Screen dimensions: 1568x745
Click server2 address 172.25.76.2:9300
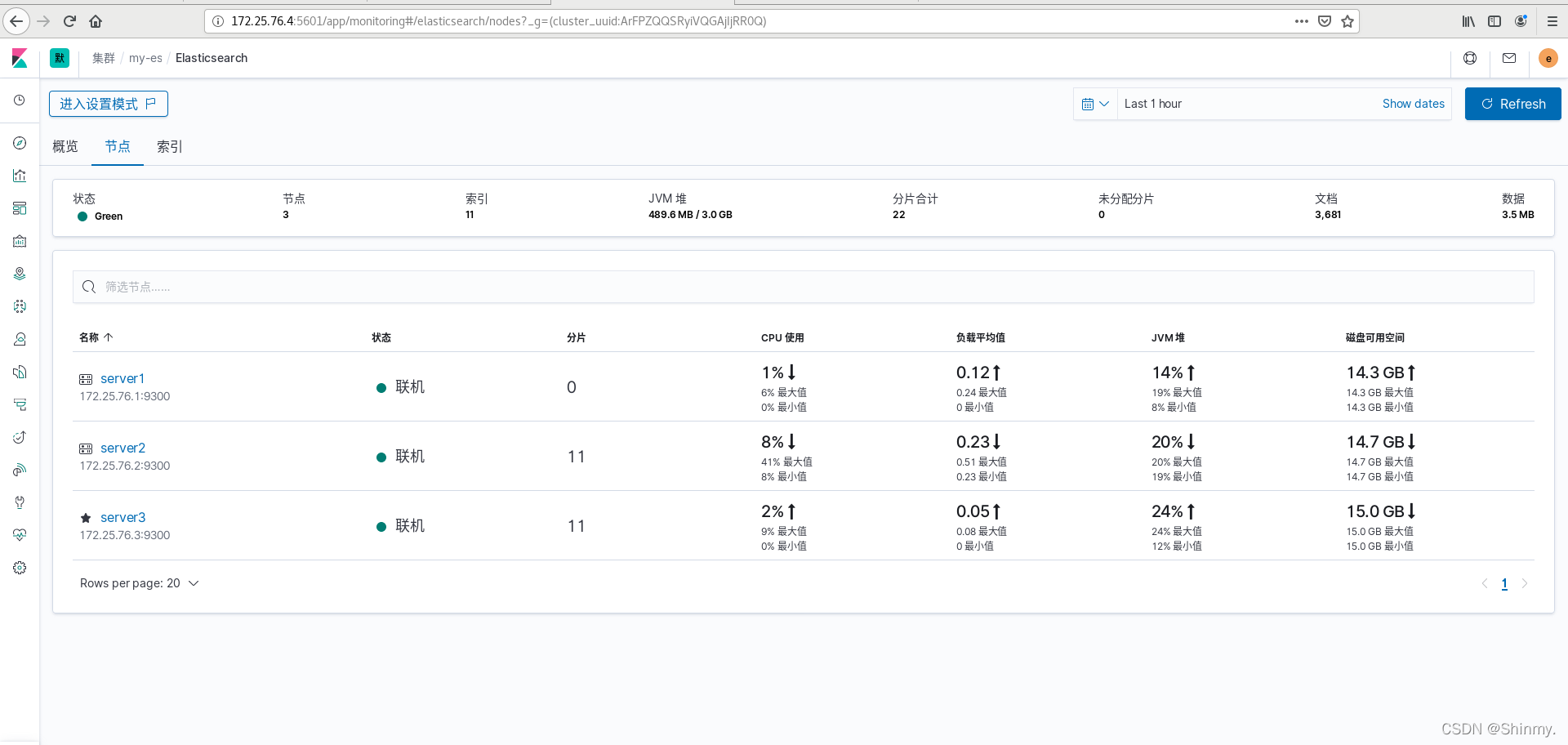pos(125,466)
